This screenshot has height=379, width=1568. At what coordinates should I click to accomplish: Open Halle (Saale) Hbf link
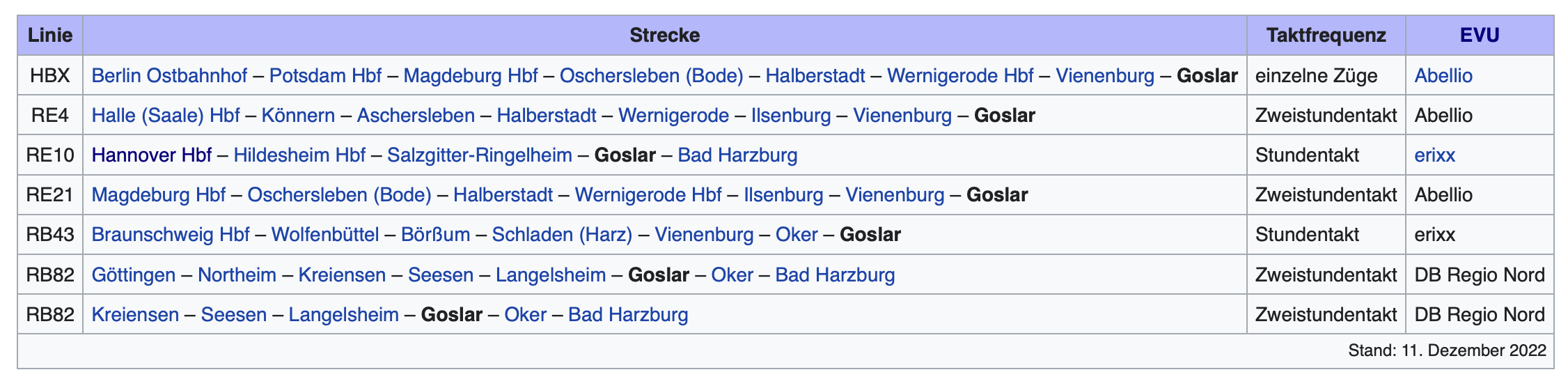[166, 115]
